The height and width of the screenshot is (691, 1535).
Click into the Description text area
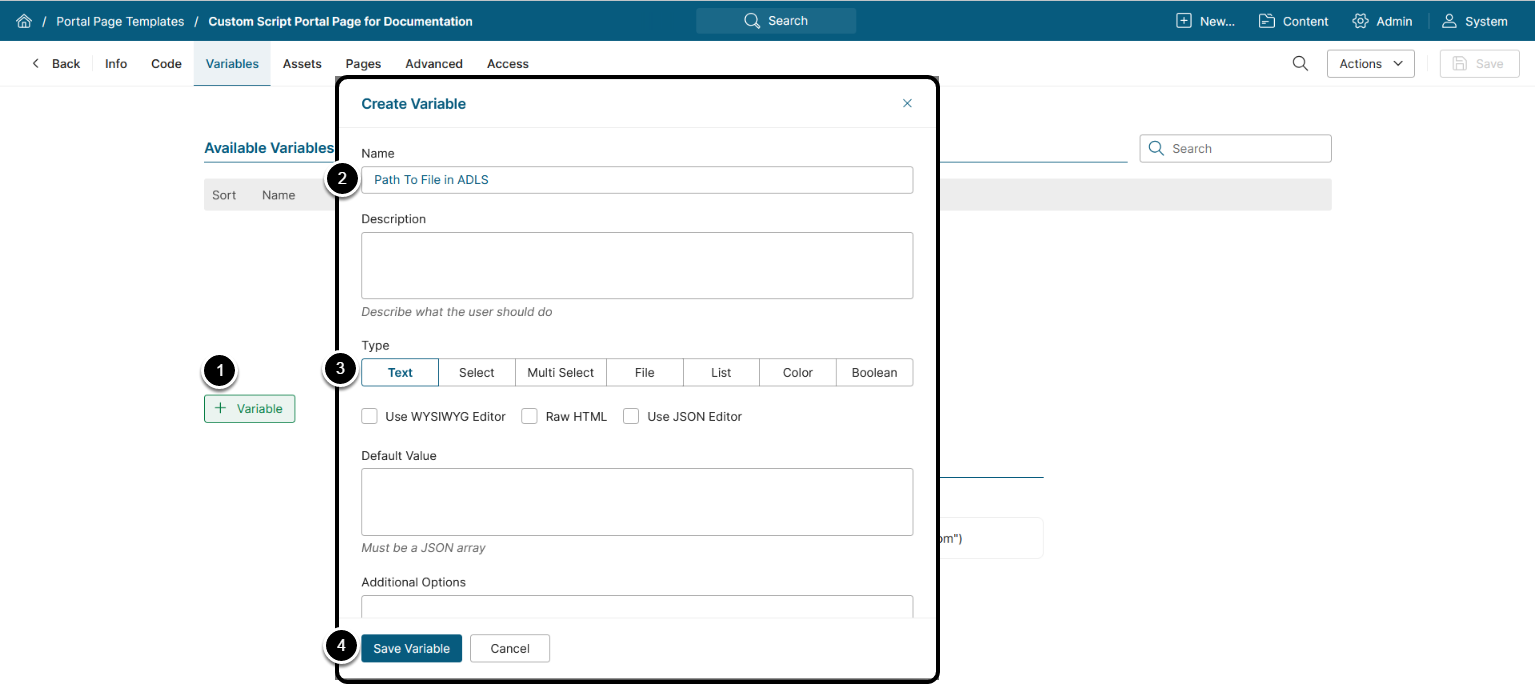click(x=636, y=265)
